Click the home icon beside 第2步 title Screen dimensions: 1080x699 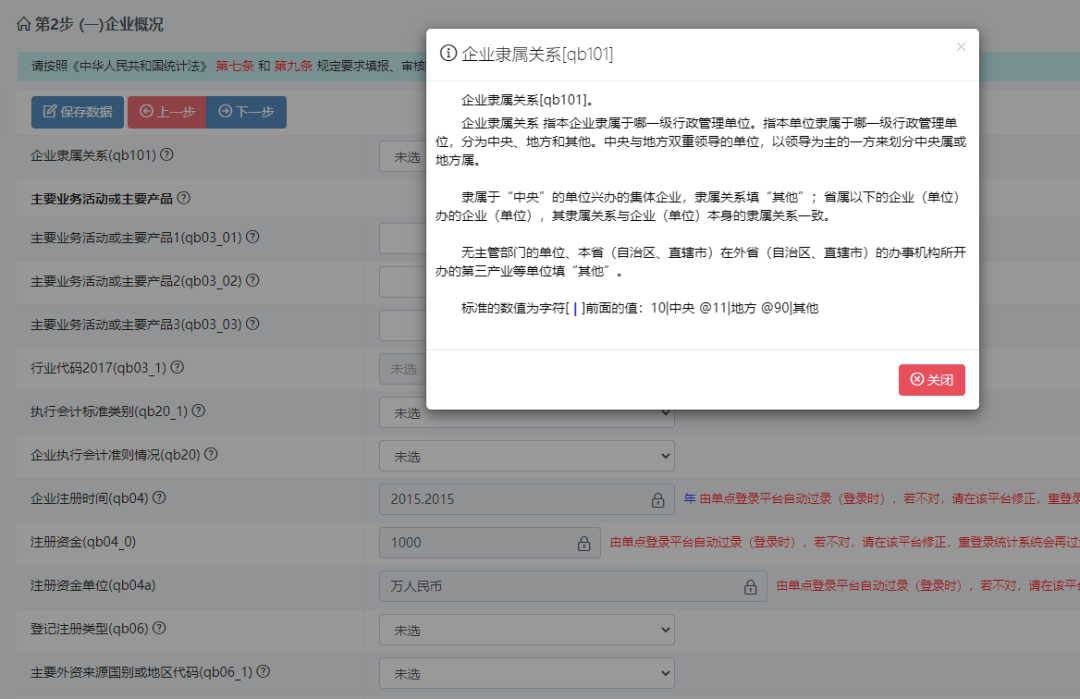(x=23, y=25)
